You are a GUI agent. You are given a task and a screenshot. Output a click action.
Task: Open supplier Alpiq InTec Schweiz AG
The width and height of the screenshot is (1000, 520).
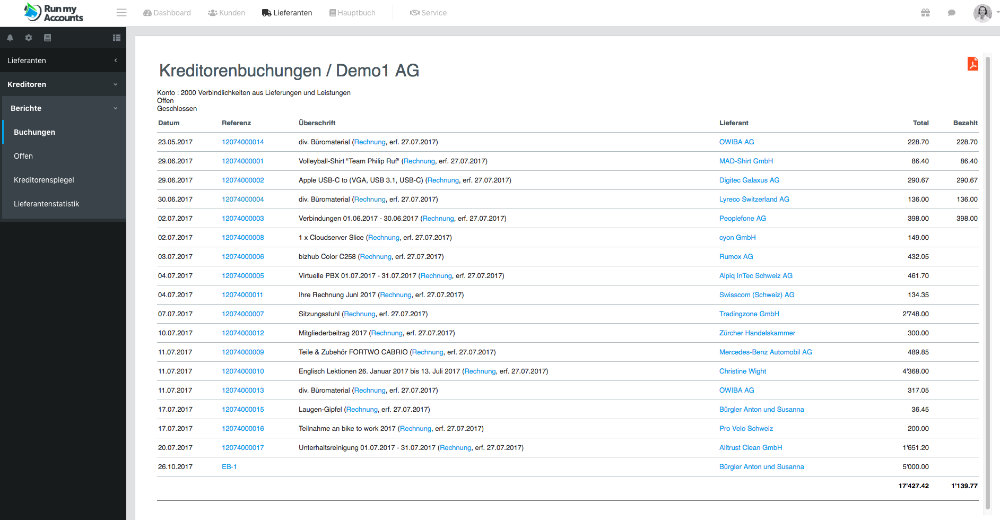(756, 276)
